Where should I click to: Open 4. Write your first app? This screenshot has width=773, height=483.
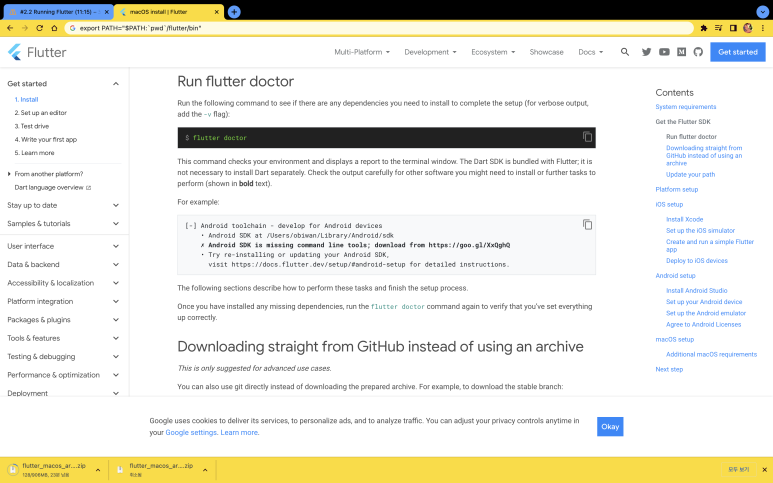point(45,139)
